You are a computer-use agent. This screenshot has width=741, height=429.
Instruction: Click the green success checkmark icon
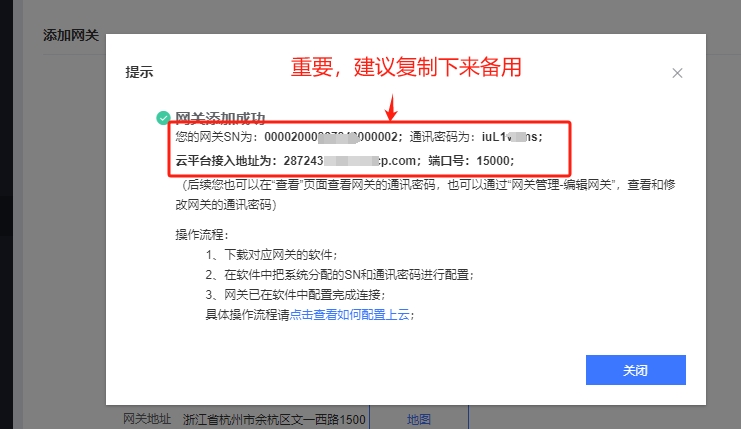click(x=164, y=118)
